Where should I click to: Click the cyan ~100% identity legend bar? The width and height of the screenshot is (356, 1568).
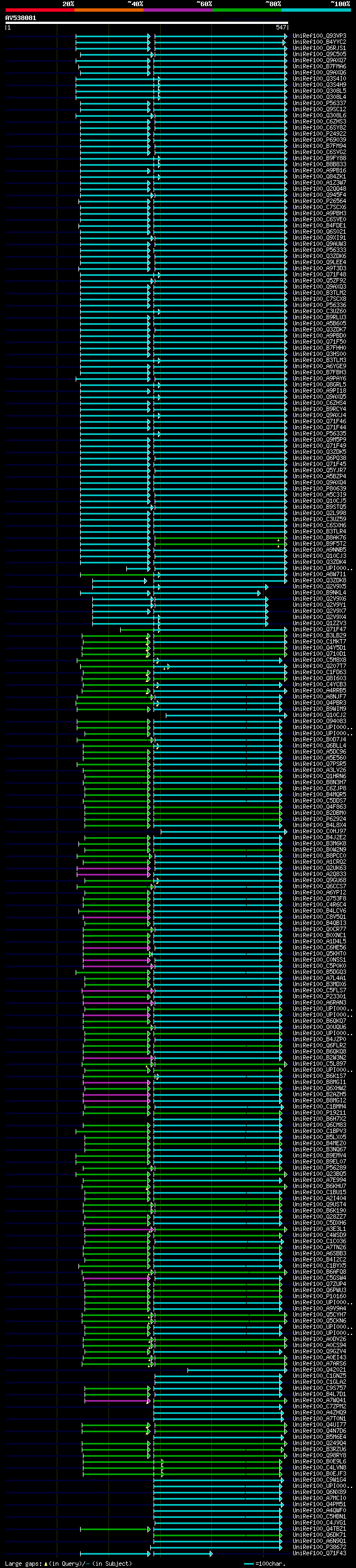pyautogui.click(x=316, y=10)
